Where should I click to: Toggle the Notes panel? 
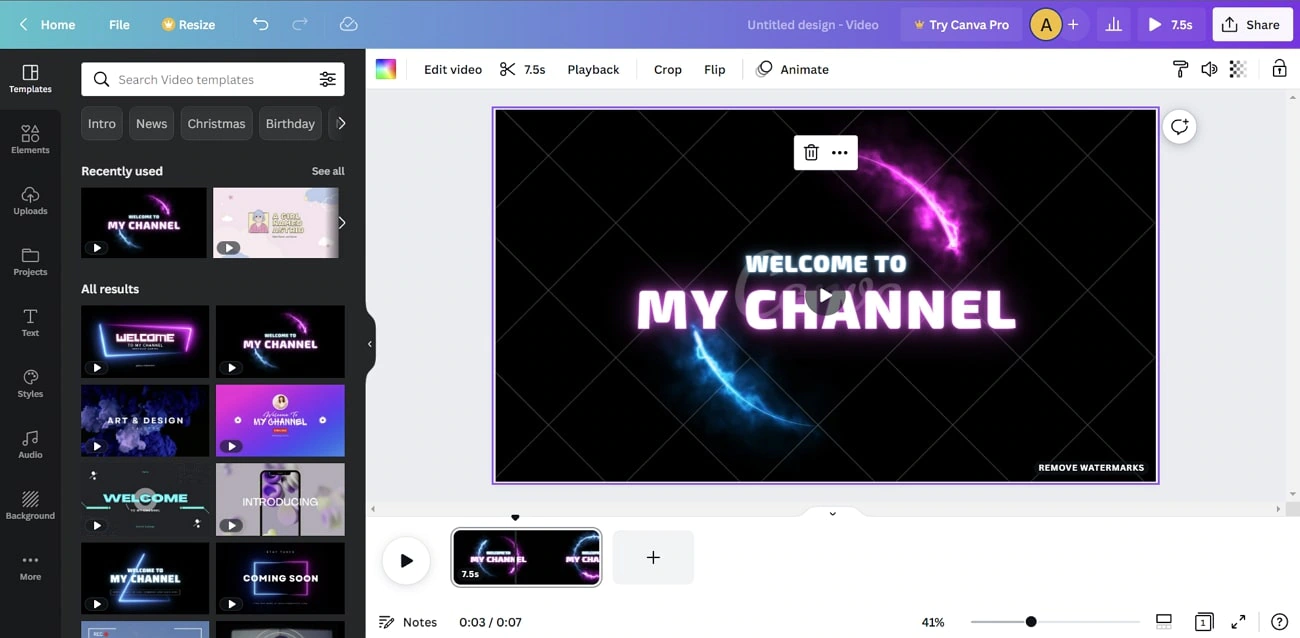(x=408, y=622)
